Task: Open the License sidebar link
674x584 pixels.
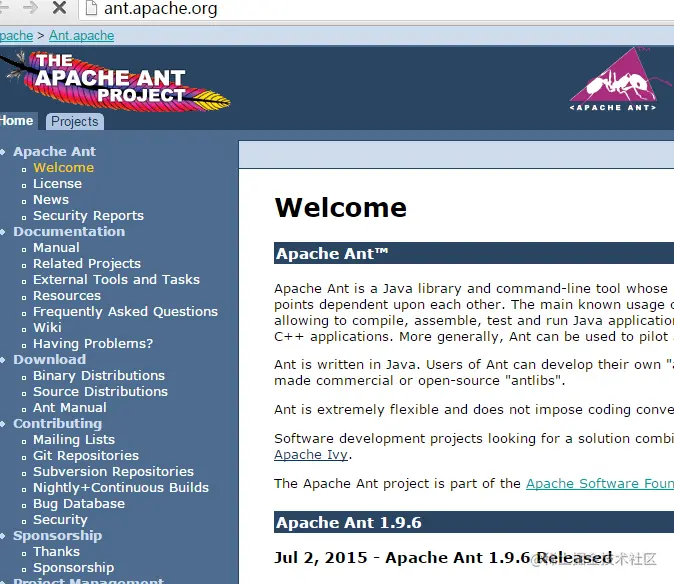Action: [58, 183]
